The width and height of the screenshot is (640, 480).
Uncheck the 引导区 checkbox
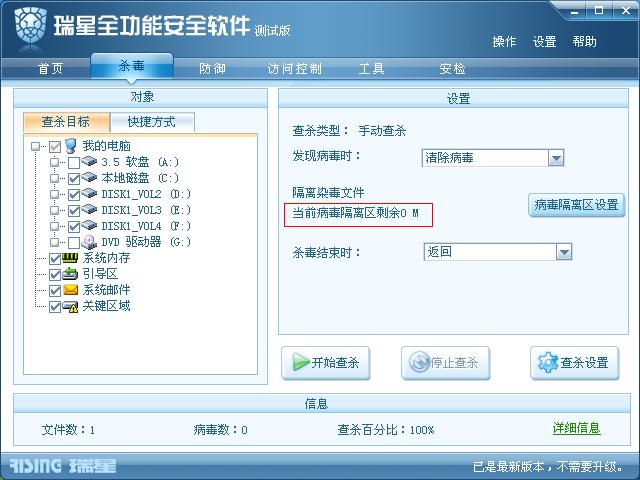tap(55, 275)
